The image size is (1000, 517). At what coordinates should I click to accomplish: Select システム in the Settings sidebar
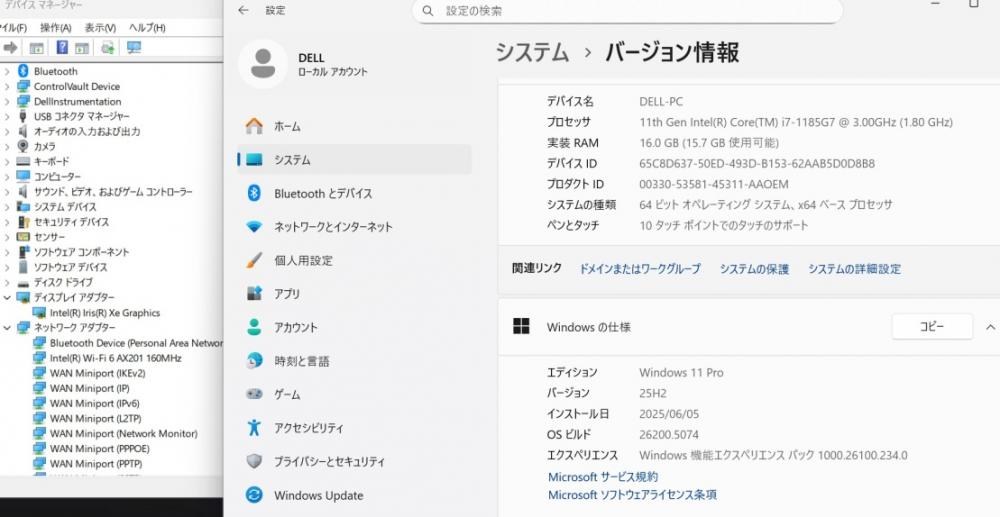[354, 159]
